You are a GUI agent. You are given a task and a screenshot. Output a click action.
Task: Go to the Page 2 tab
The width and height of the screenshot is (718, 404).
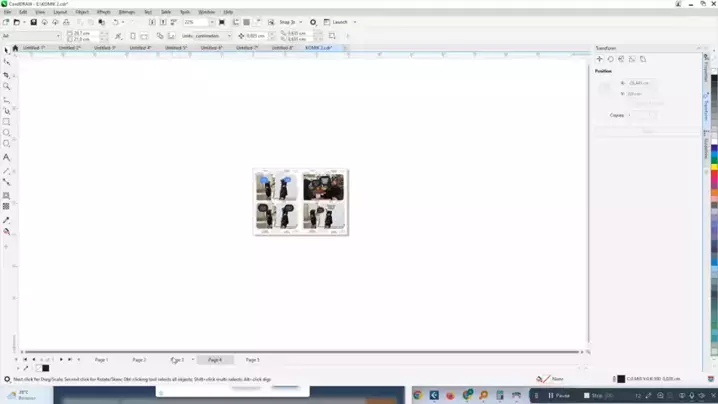click(139, 359)
